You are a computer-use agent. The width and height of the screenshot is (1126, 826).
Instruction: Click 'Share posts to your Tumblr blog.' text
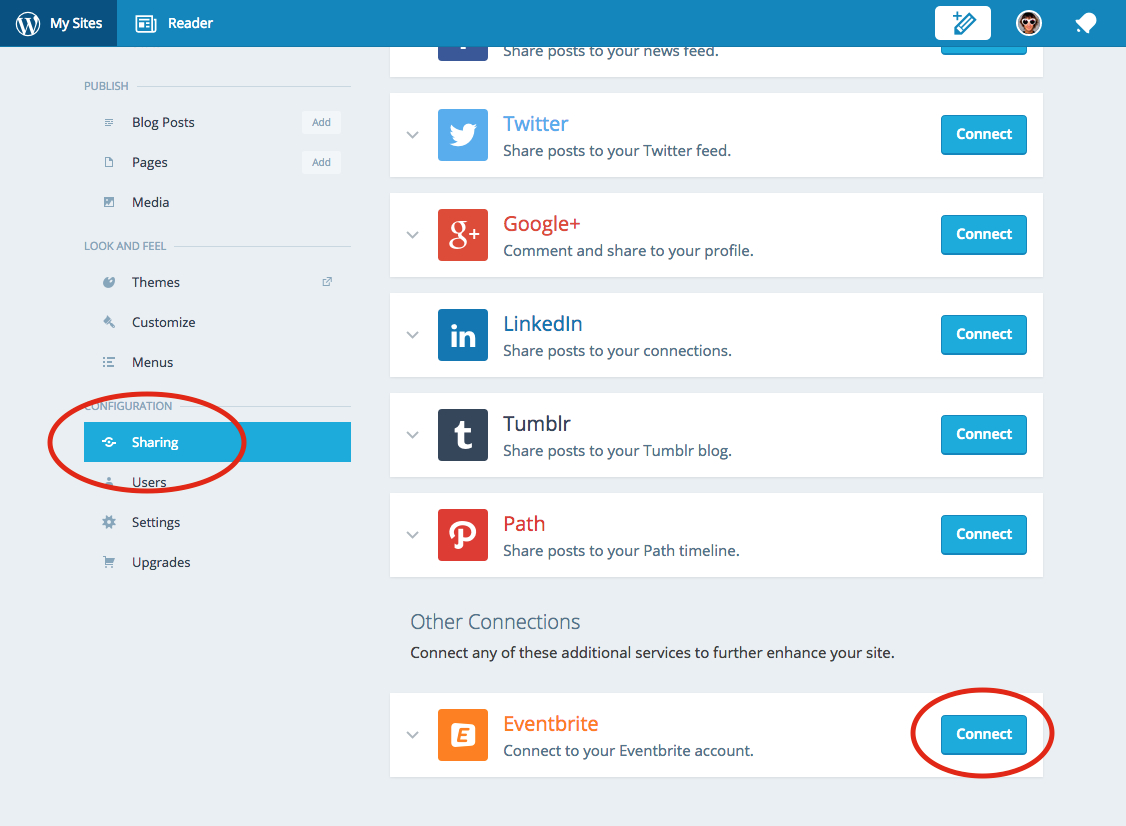coord(618,450)
